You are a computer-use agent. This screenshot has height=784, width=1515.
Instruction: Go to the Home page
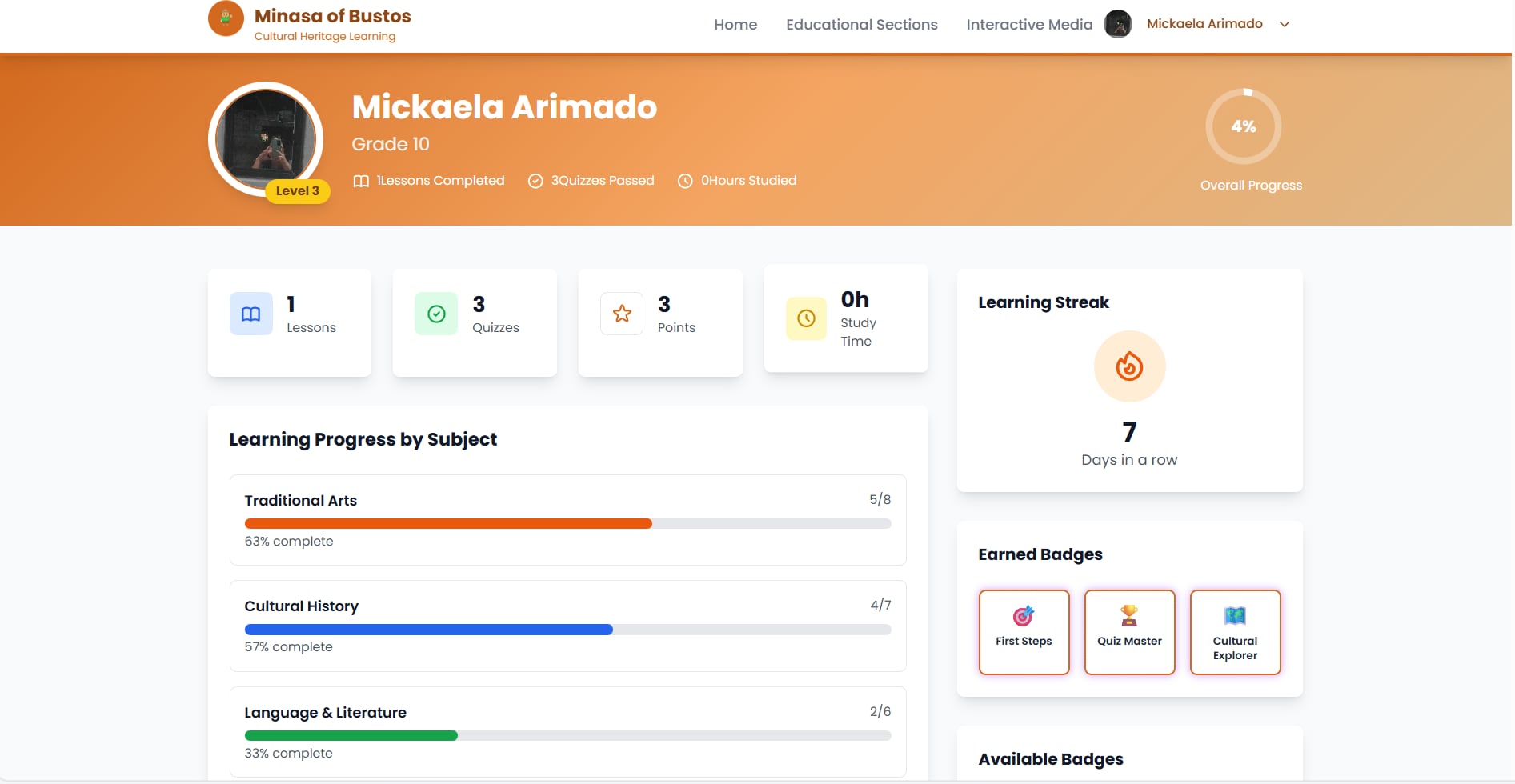735,25
